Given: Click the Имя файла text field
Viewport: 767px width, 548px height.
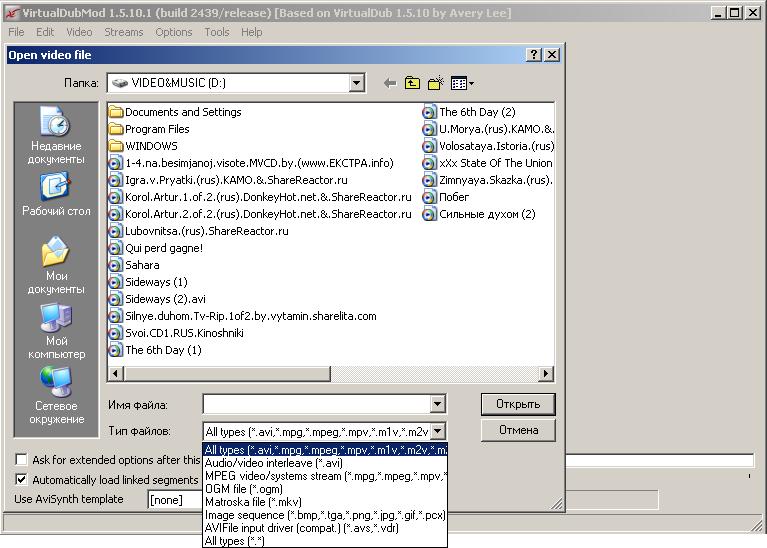Looking at the screenshot, I should (316, 404).
